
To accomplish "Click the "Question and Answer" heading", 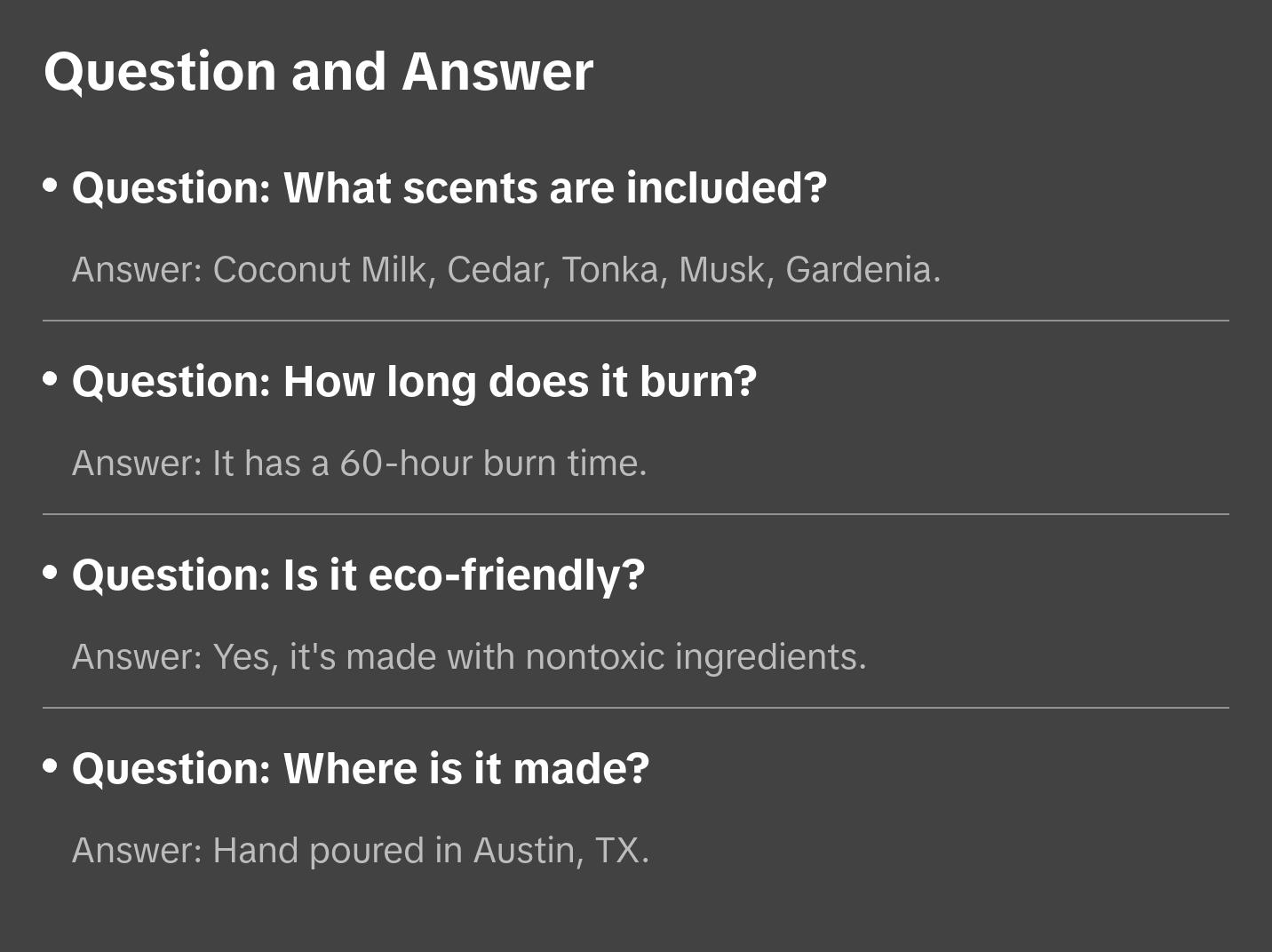I will (318, 71).
